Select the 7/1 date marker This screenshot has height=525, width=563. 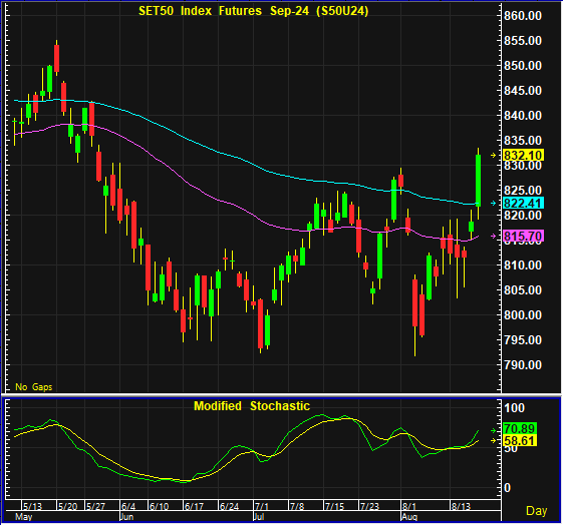pyautogui.click(x=262, y=506)
